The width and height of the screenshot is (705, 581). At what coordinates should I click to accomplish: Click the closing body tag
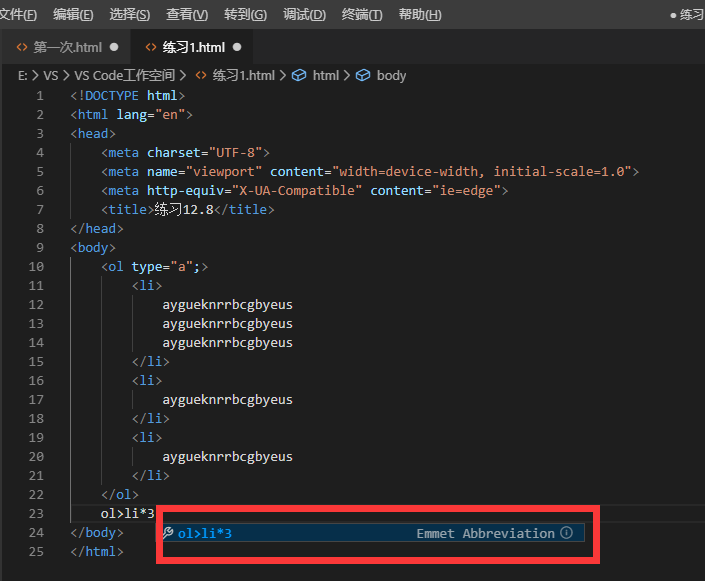pyautogui.click(x=97, y=533)
